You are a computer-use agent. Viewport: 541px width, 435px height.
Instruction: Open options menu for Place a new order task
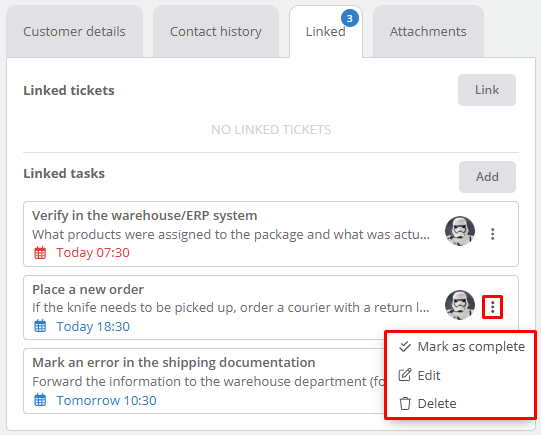493,307
